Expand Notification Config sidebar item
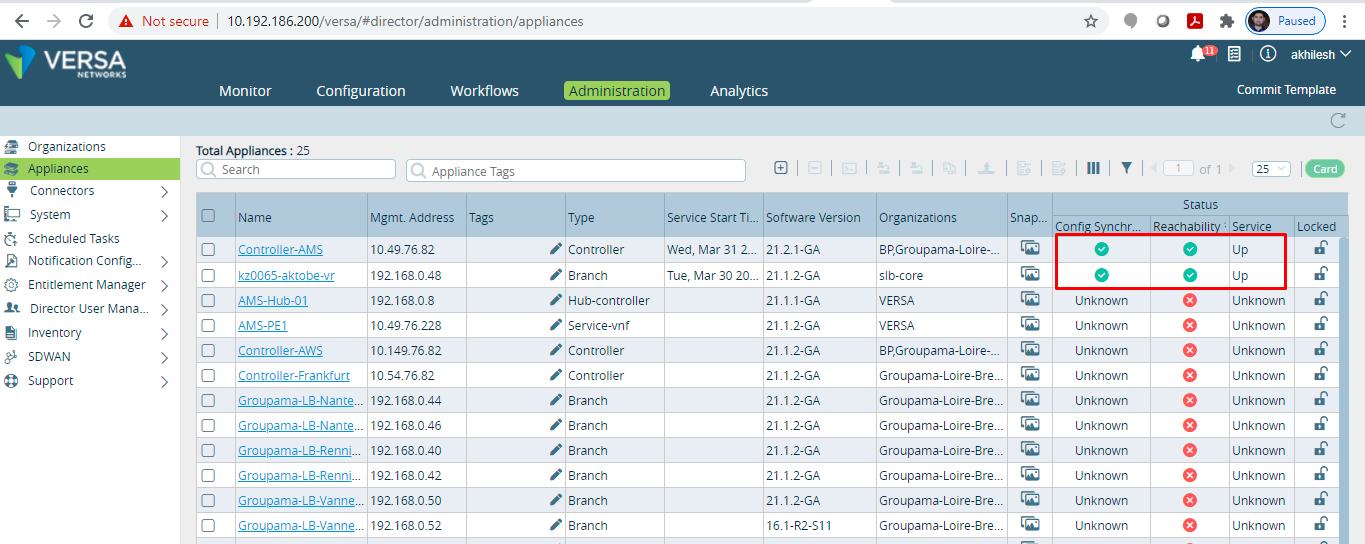The width and height of the screenshot is (1365, 544). 164,261
